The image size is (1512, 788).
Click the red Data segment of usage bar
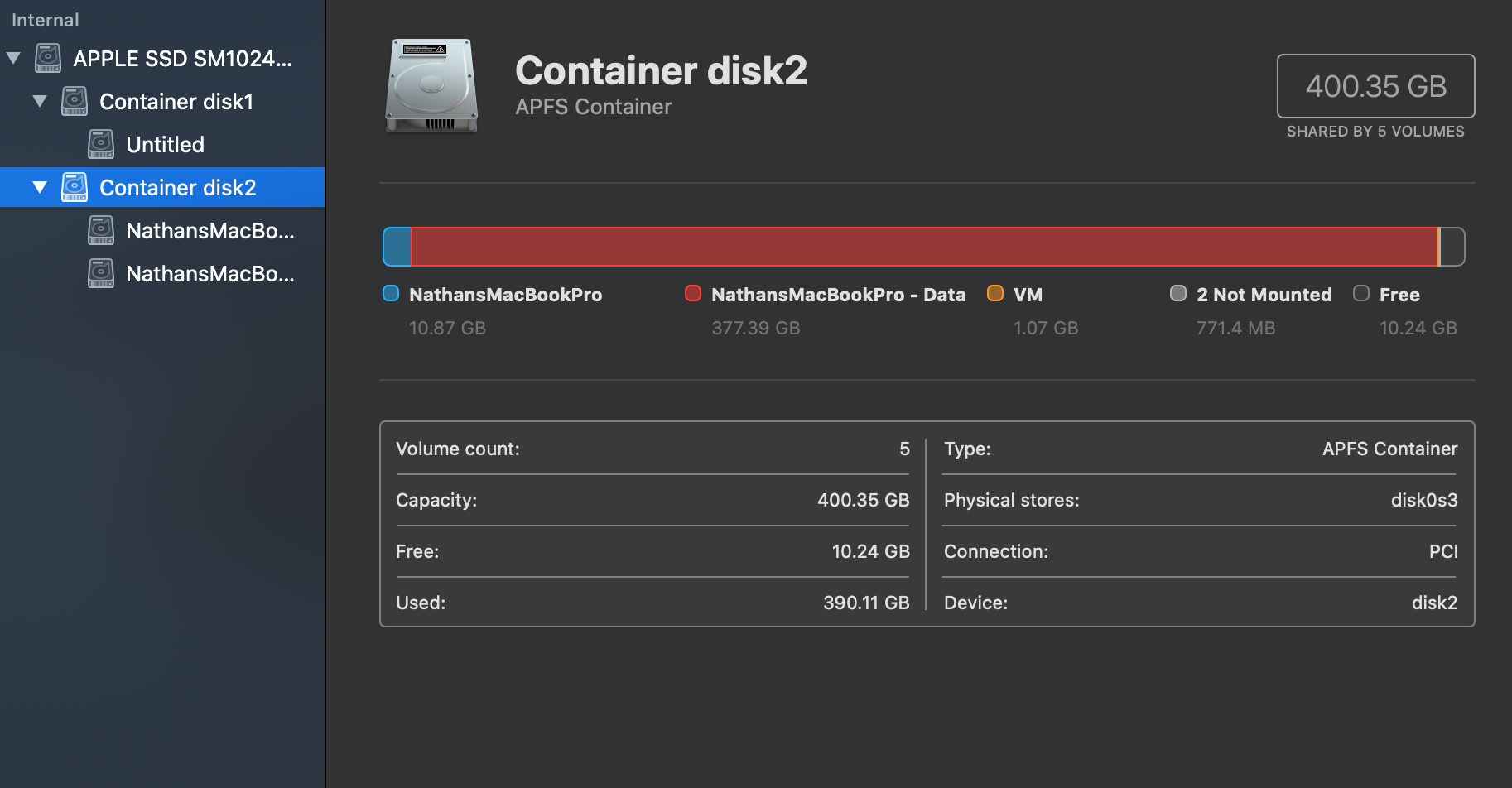pos(924,247)
